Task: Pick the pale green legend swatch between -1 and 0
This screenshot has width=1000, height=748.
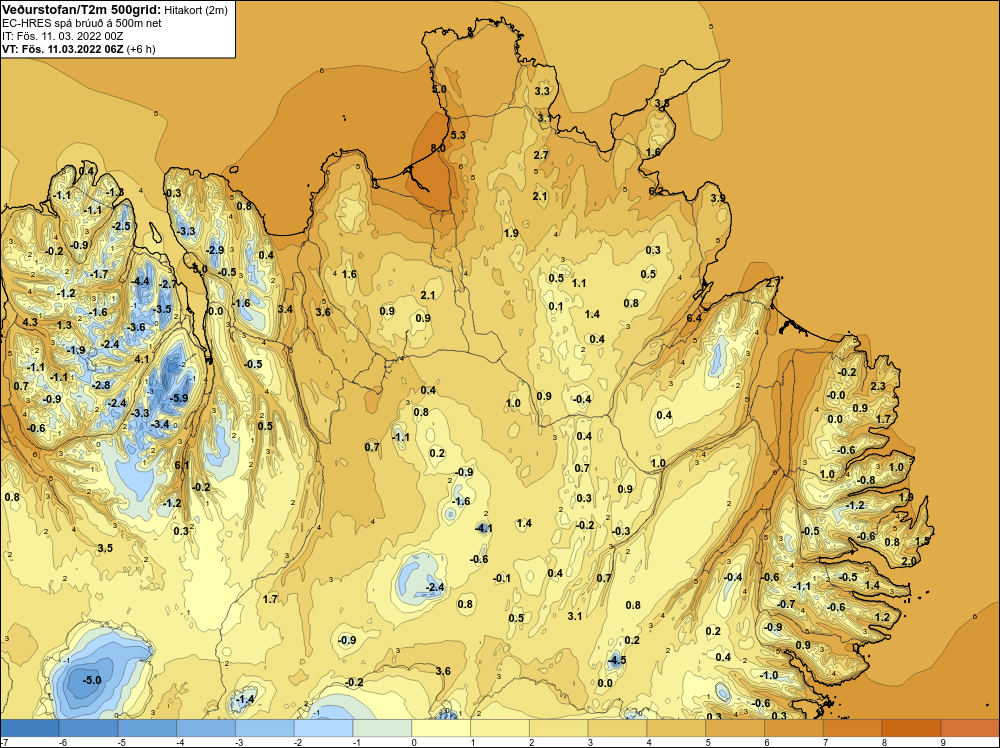Action: point(383,728)
